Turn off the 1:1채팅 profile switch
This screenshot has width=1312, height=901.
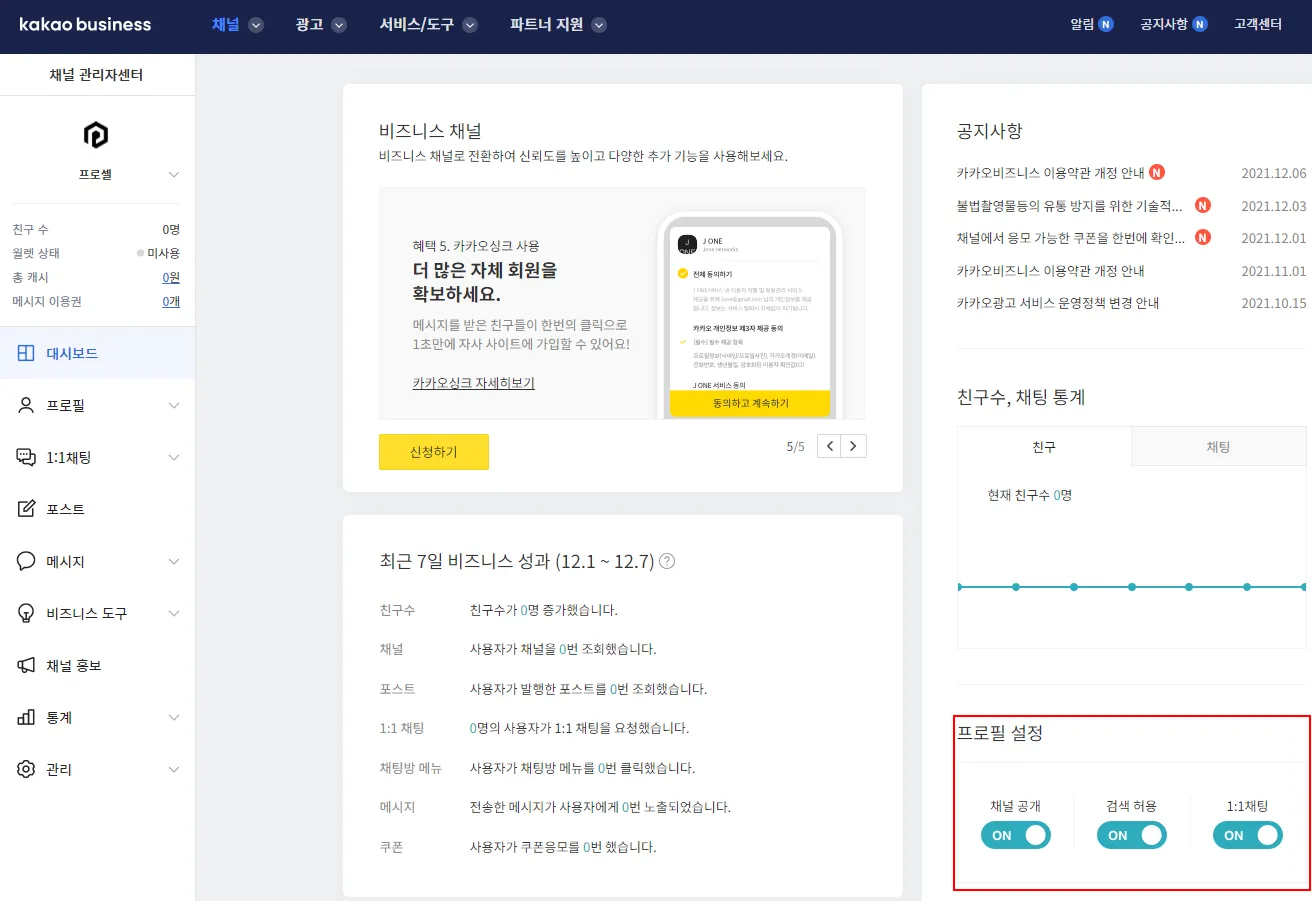coord(1248,835)
